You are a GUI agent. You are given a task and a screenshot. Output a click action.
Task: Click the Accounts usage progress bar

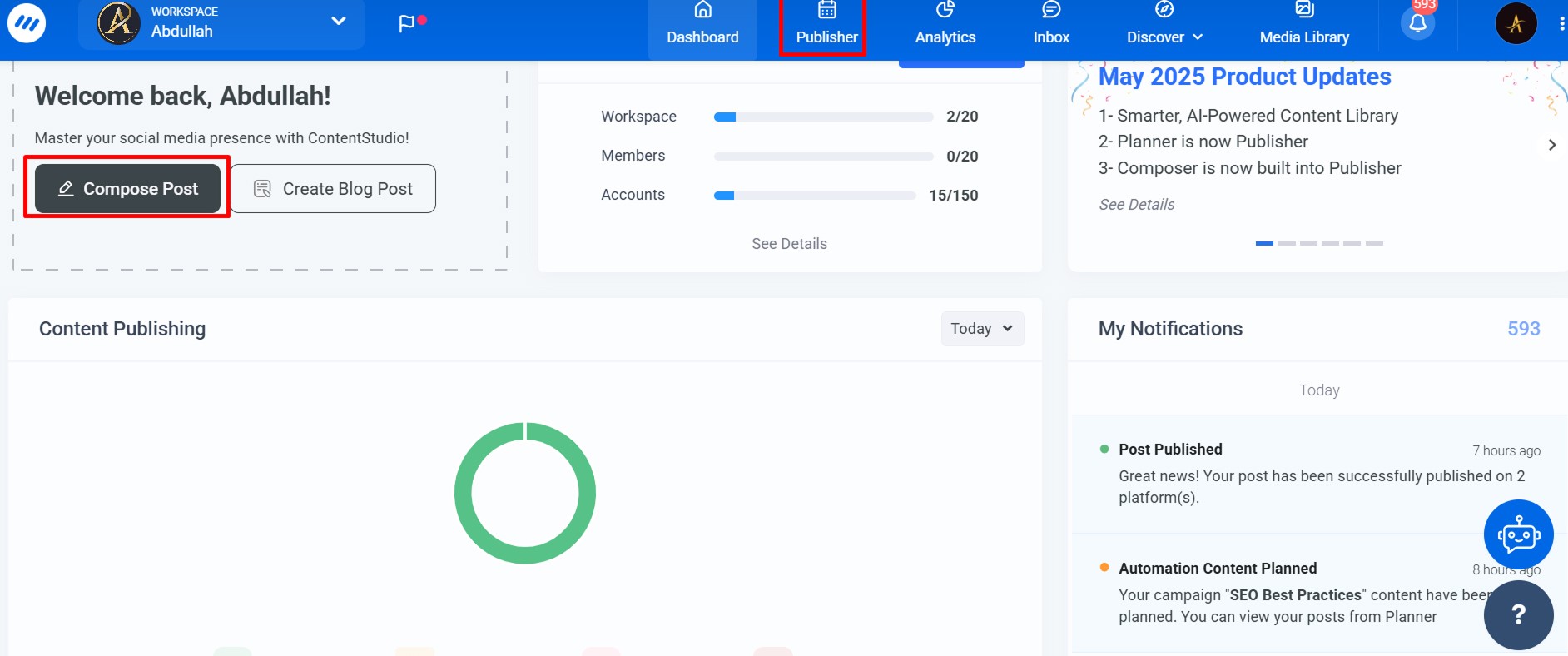click(x=815, y=196)
